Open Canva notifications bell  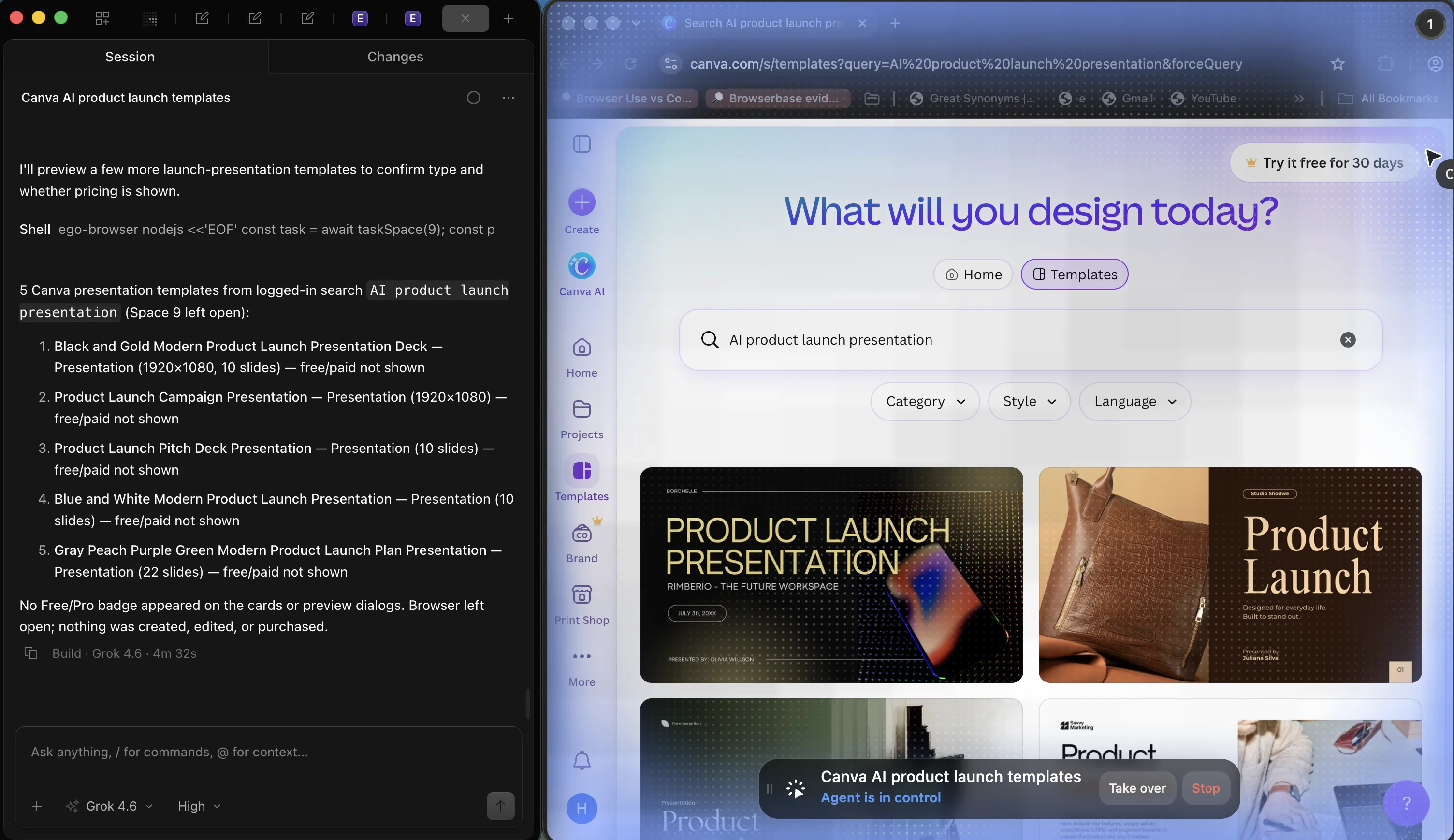[x=582, y=760]
